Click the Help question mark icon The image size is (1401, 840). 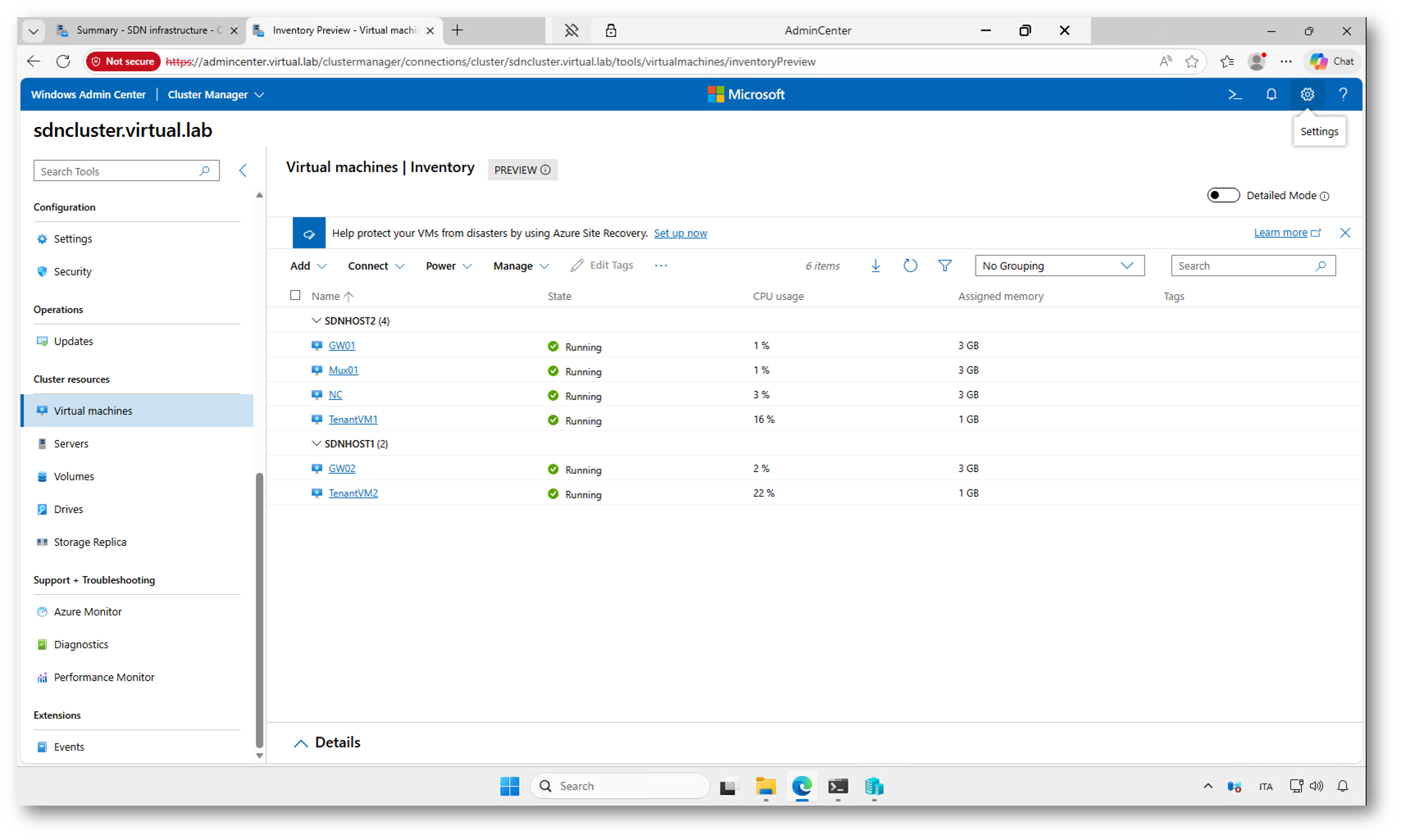1343,95
